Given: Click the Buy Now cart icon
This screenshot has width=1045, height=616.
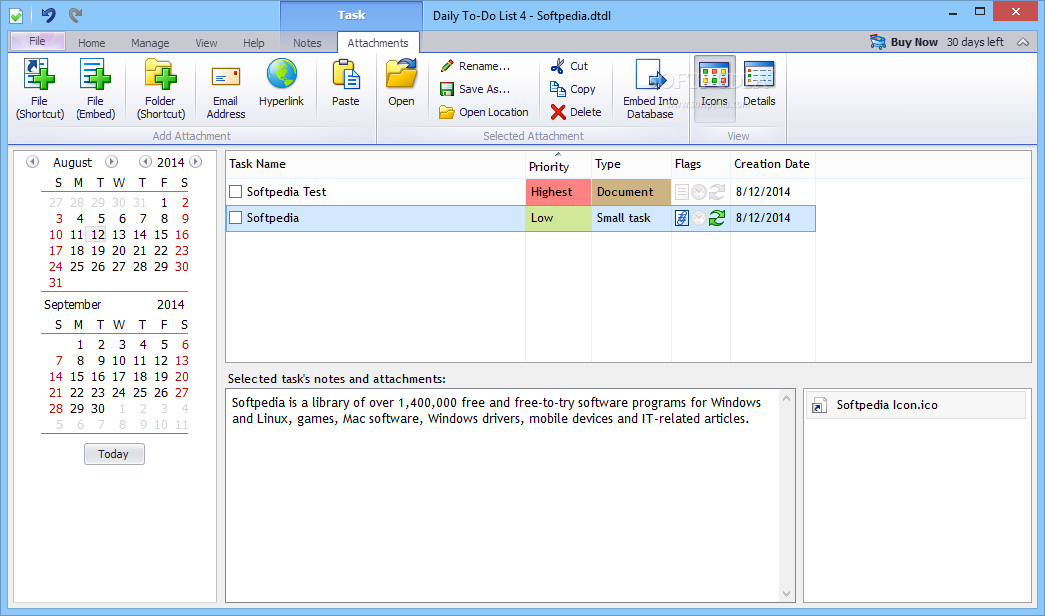Looking at the screenshot, I should (878, 42).
